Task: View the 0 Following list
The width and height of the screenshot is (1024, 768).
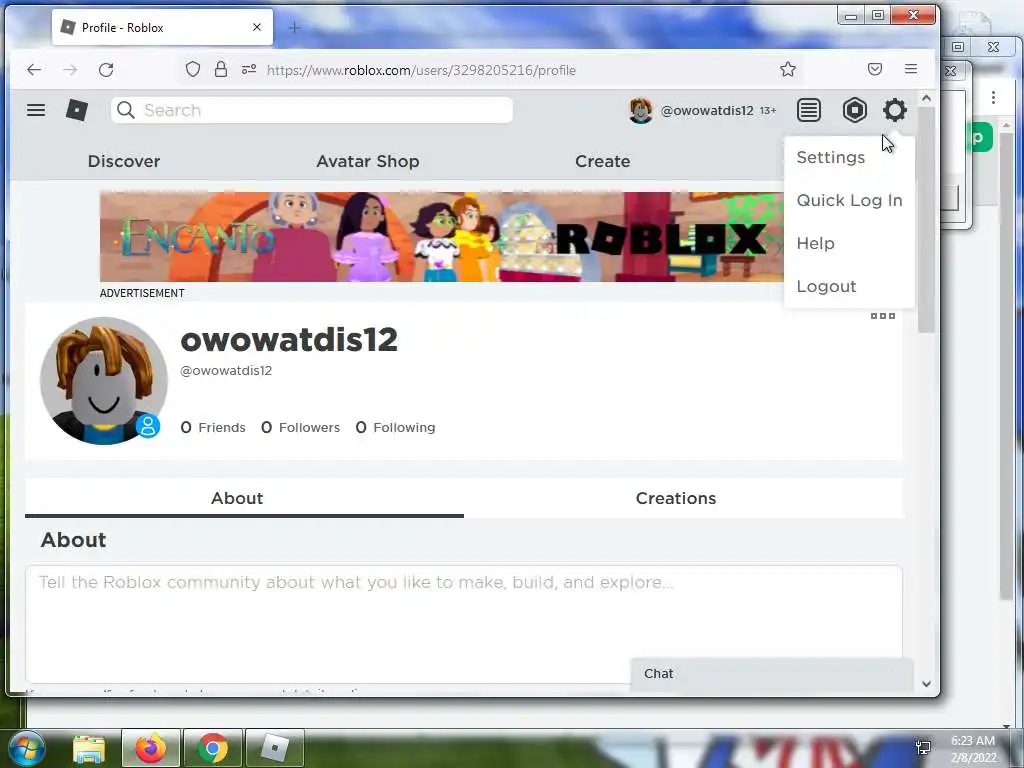Action: pos(395,427)
